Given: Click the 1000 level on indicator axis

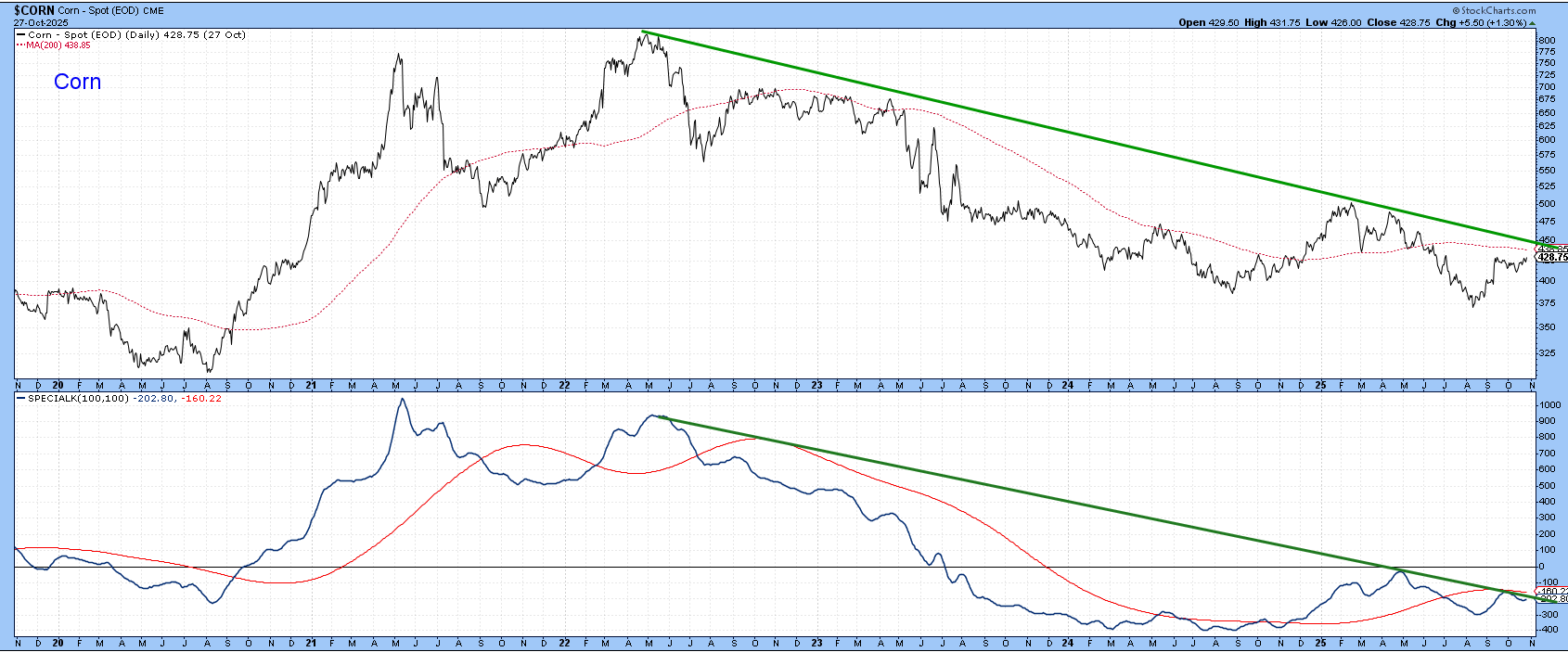Looking at the screenshot, I should click(1549, 405).
